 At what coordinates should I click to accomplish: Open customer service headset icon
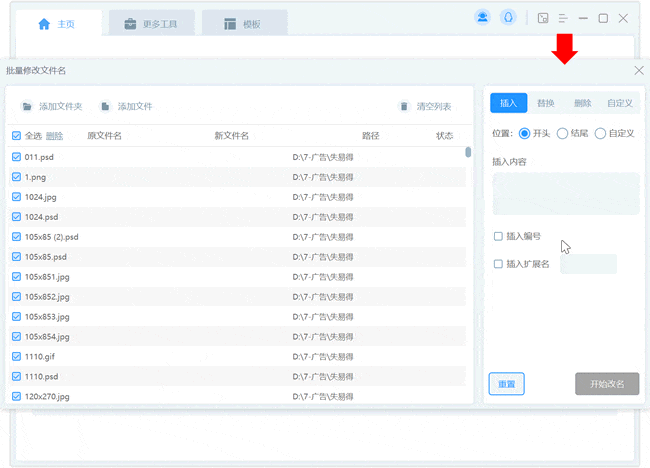click(483, 18)
